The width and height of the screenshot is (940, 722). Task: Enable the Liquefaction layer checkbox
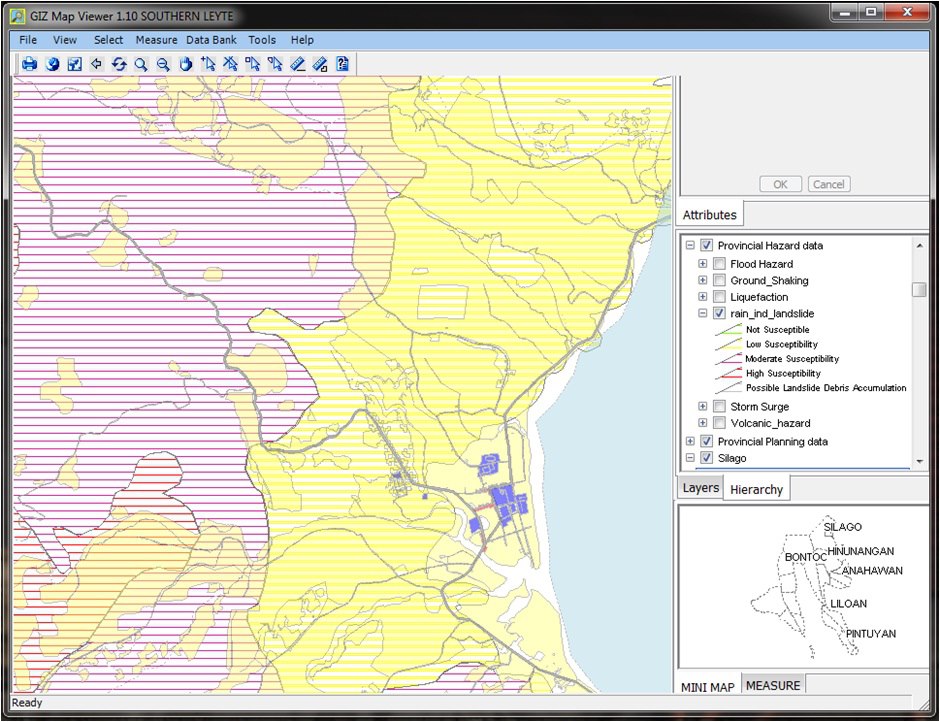719,297
